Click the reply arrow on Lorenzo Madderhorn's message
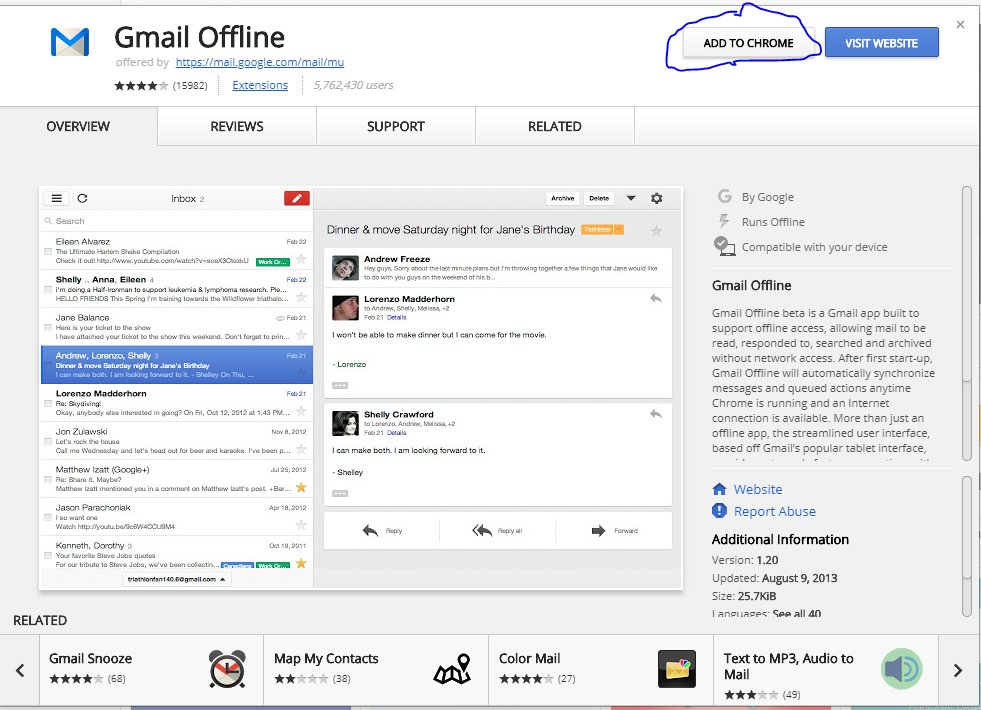This screenshot has width=981, height=710. [x=656, y=298]
